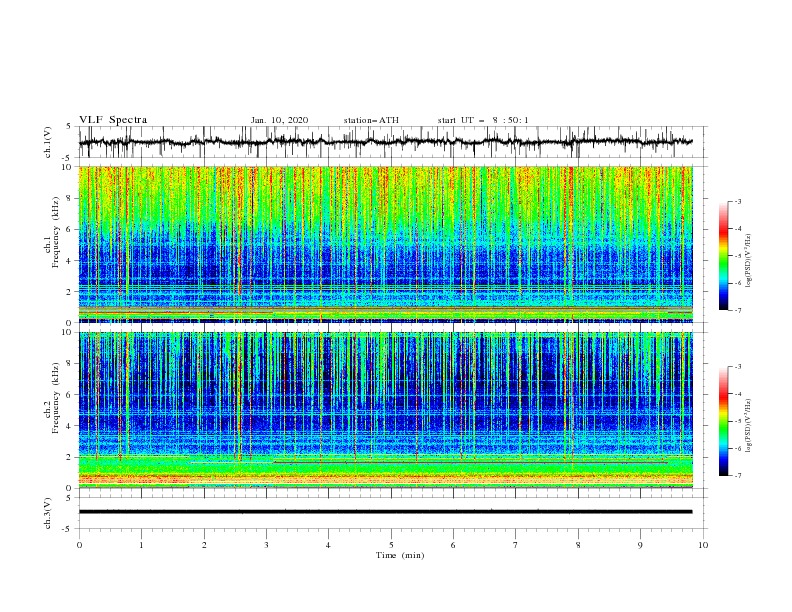Click inside the ch.2 spectrogram panel

tap(385, 410)
